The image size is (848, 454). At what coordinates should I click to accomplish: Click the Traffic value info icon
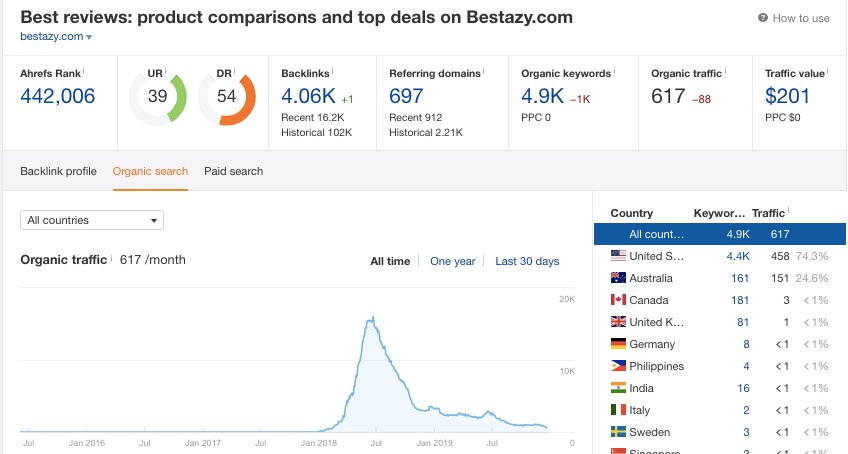828,70
